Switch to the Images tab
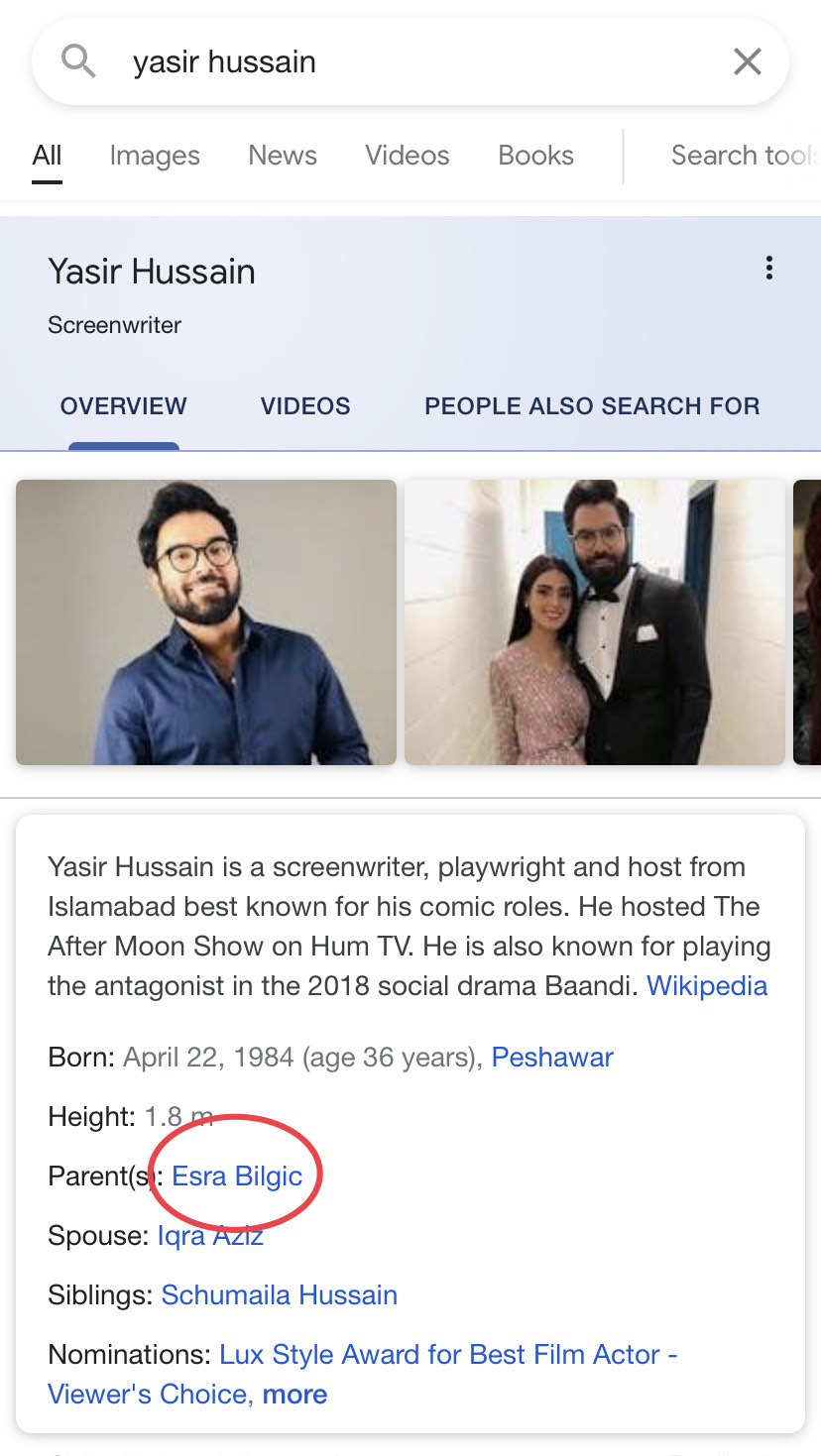The height and width of the screenshot is (1456, 821). 155,156
